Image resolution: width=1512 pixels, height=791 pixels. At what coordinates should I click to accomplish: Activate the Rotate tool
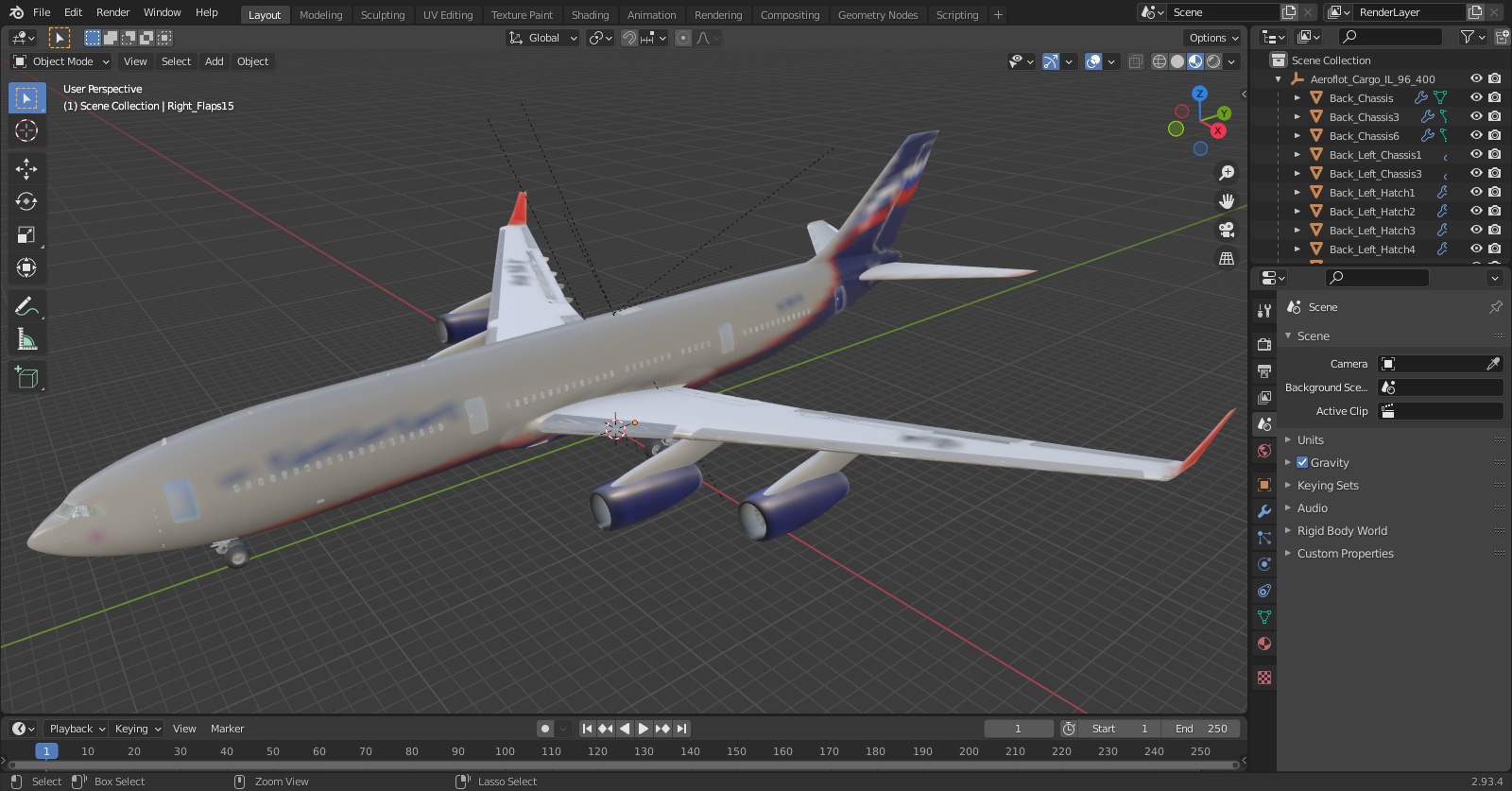tap(26, 201)
